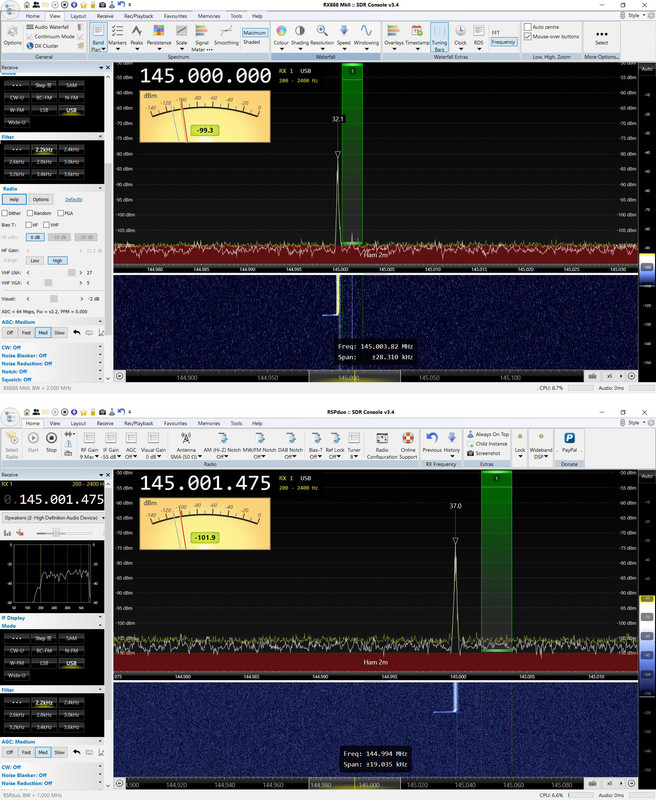Open Favourites tab in RX888 window
The height and width of the screenshot is (800, 656).
[x=175, y=16]
